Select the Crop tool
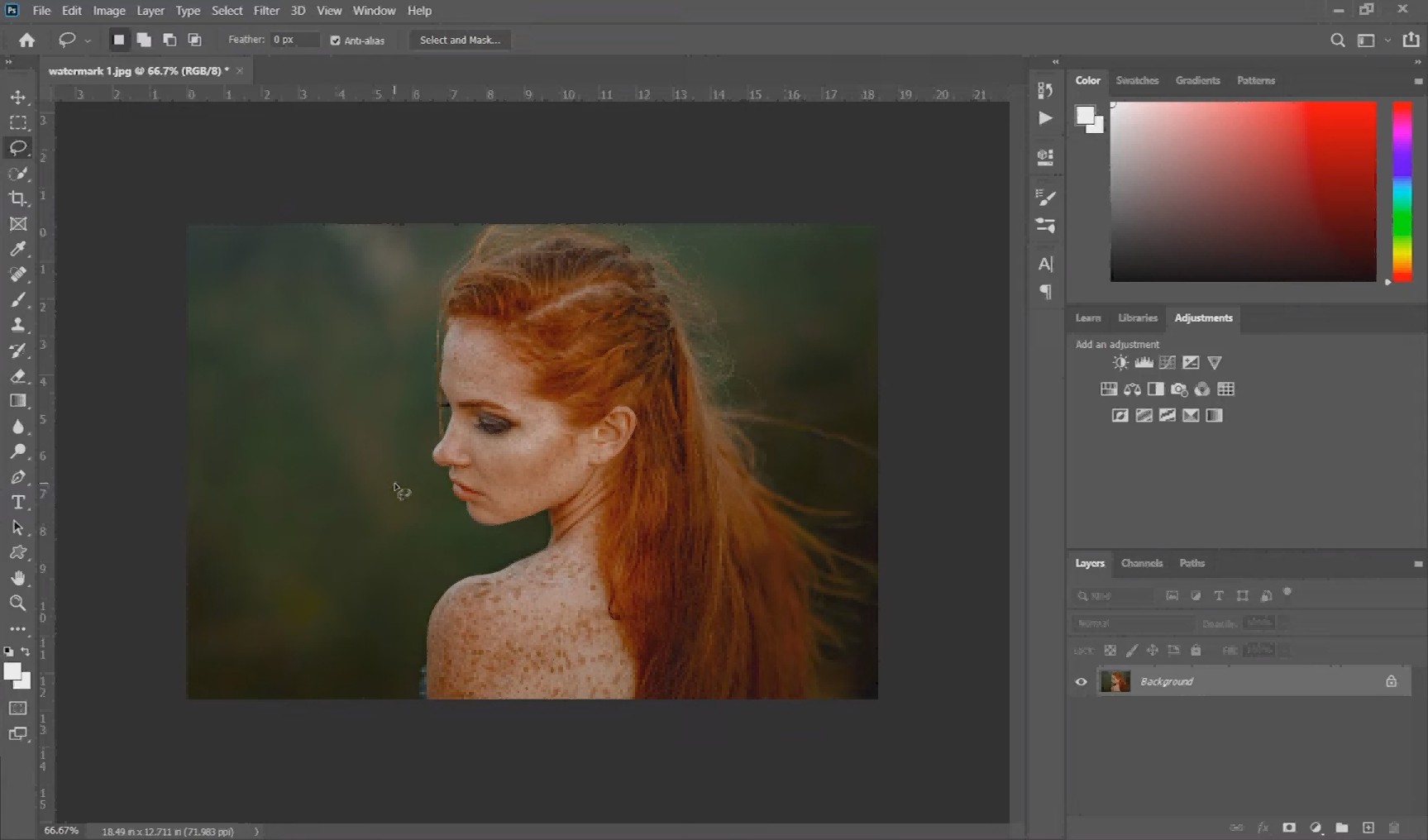 pos(18,198)
